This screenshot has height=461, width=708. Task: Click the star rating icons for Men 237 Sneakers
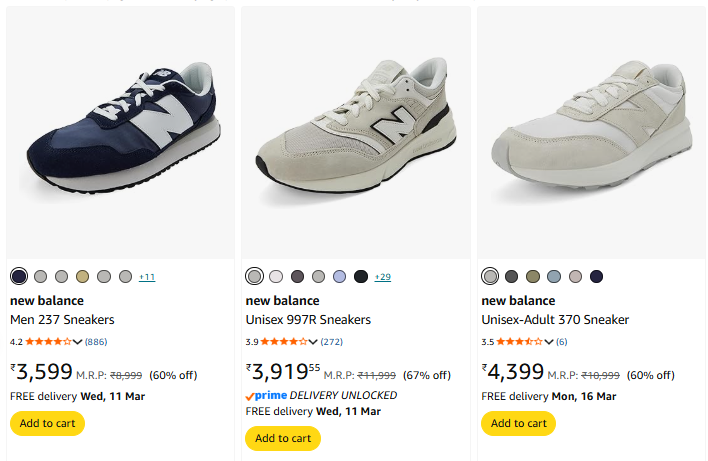[x=49, y=342]
